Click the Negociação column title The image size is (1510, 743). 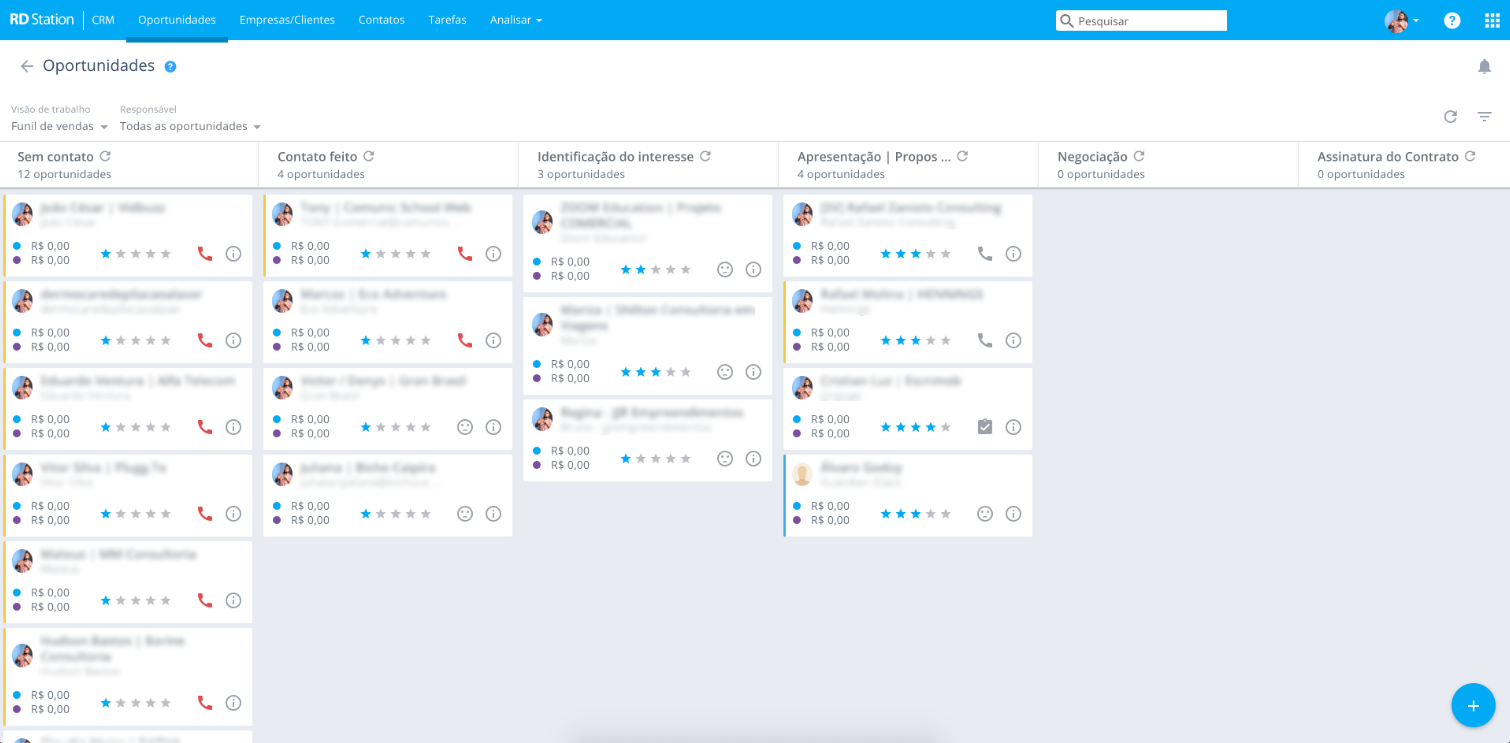click(x=1092, y=157)
